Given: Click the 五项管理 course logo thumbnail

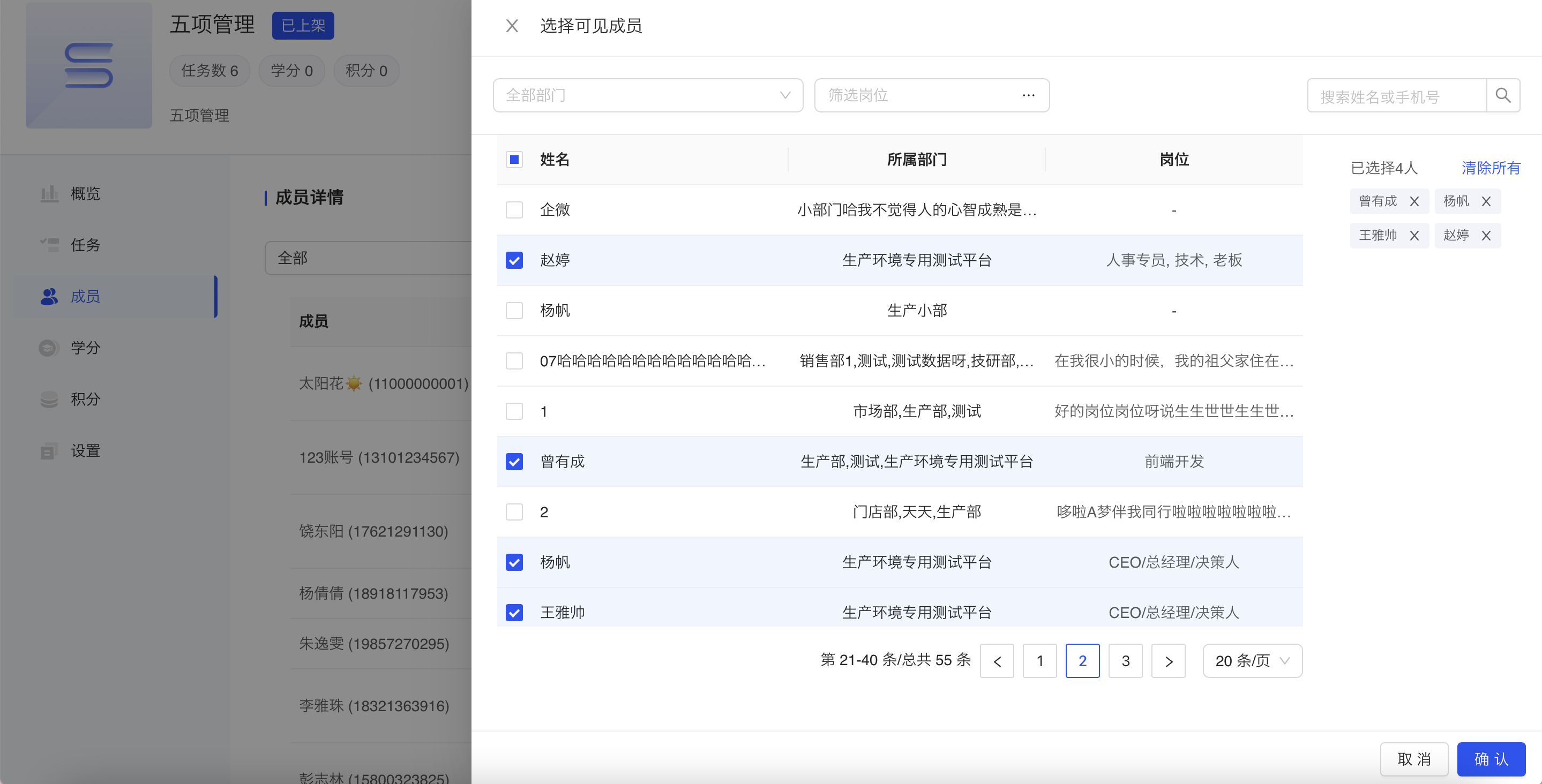Looking at the screenshot, I should [x=88, y=65].
